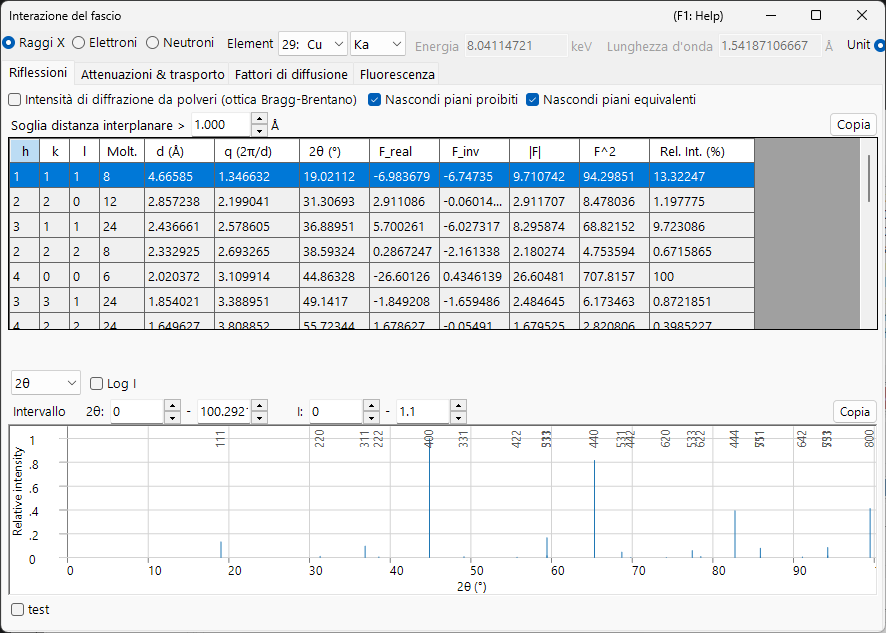Click the interplanar distance threshold field 1.000
886x633 pixels.
point(221,124)
